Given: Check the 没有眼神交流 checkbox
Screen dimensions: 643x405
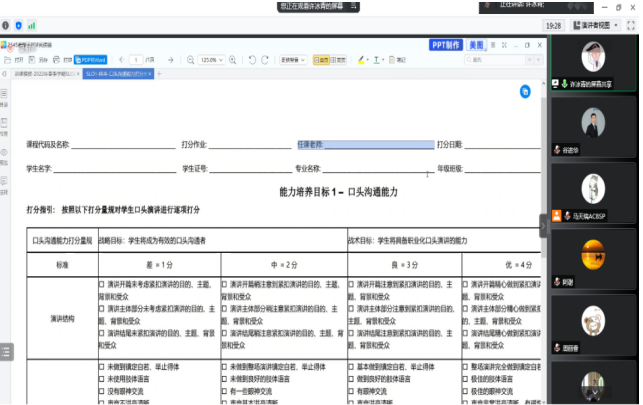Looking at the screenshot, I should [101, 391].
